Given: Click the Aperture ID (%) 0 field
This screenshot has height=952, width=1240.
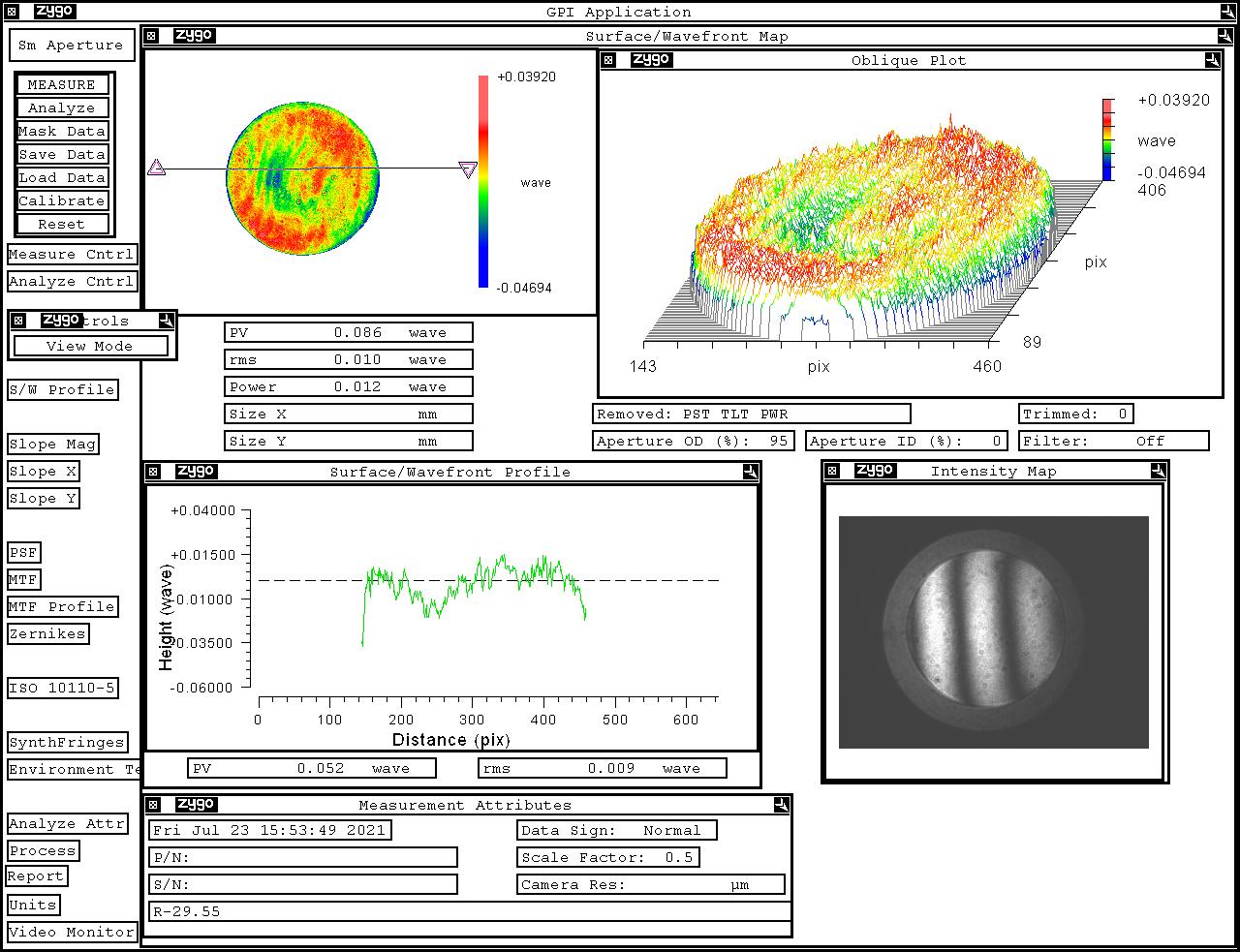Looking at the screenshot, I should [x=908, y=441].
